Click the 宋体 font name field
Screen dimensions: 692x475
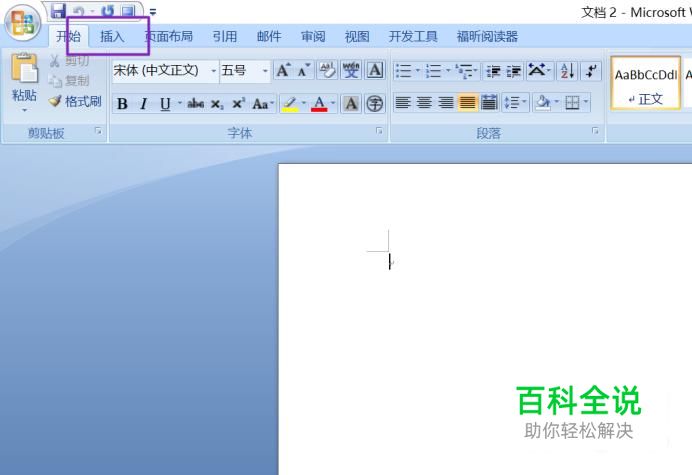(159, 71)
